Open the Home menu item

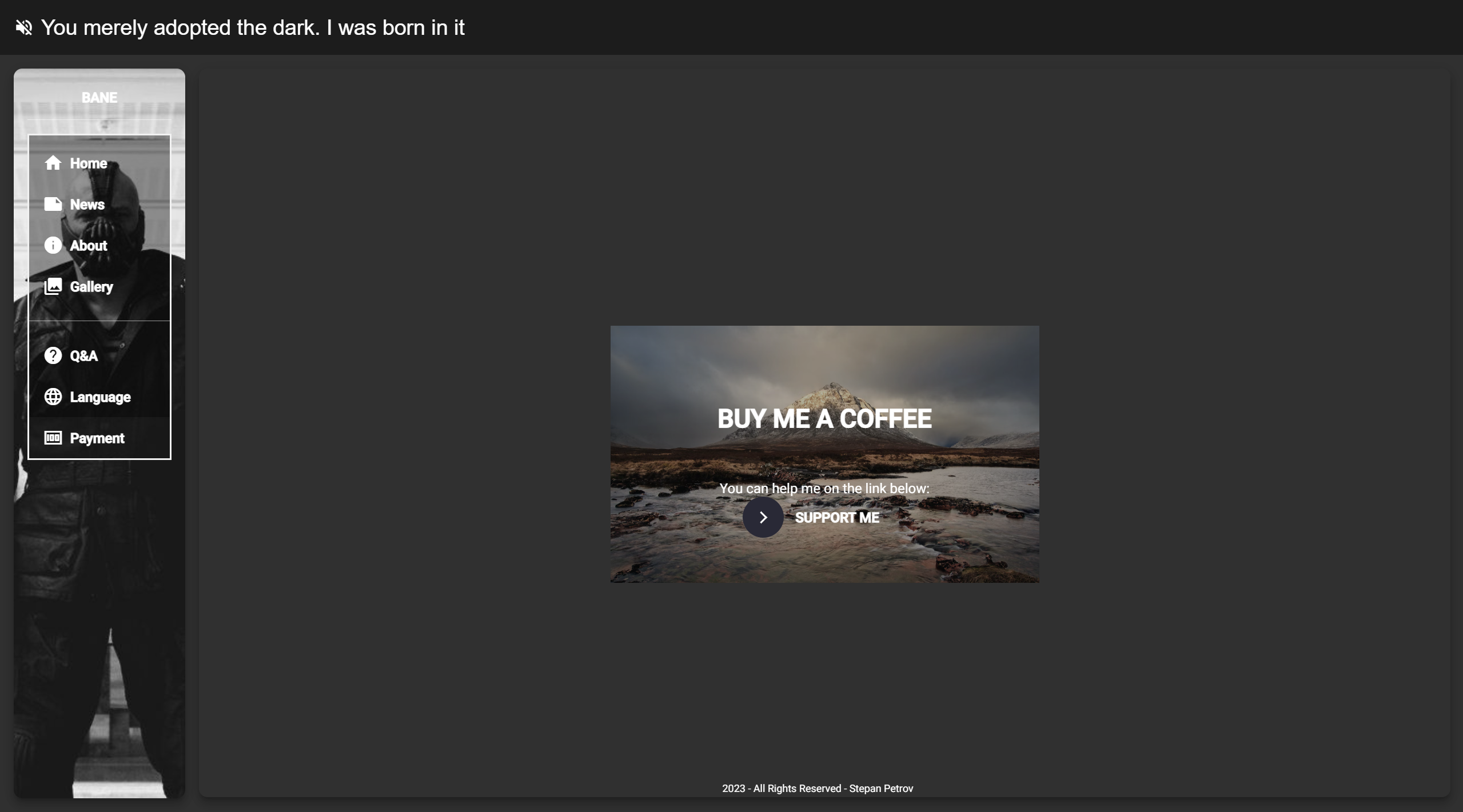coord(89,163)
